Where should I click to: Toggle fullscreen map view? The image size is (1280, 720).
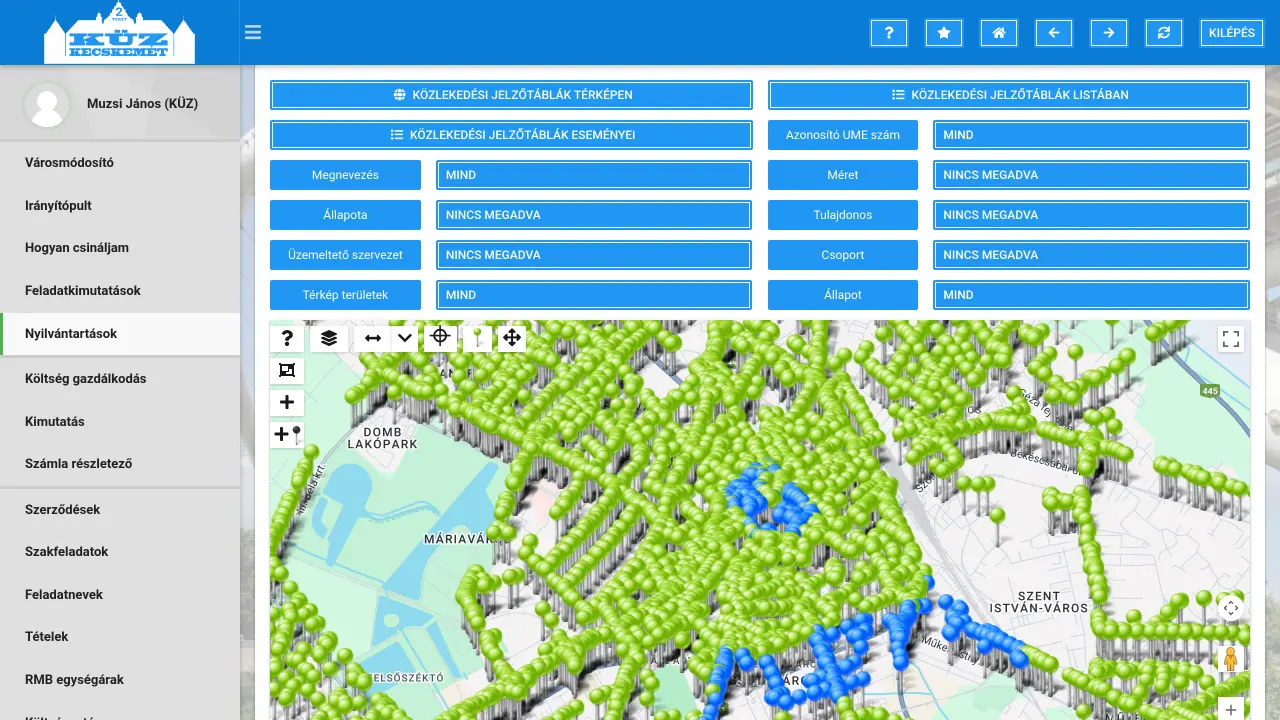pyautogui.click(x=1231, y=339)
